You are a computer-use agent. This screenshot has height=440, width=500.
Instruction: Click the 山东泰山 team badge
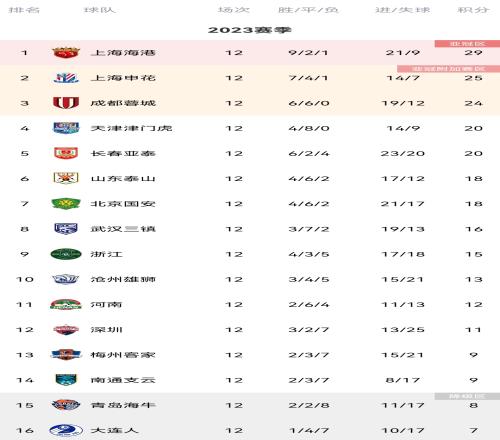click(x=66, y=178)
